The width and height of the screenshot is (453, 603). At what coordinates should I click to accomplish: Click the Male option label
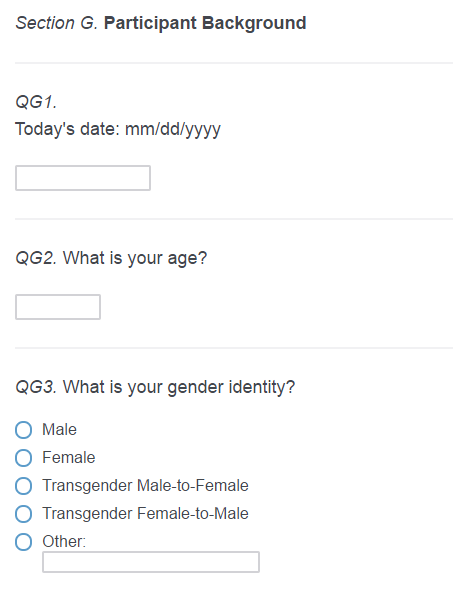click(x=59, y=430)
